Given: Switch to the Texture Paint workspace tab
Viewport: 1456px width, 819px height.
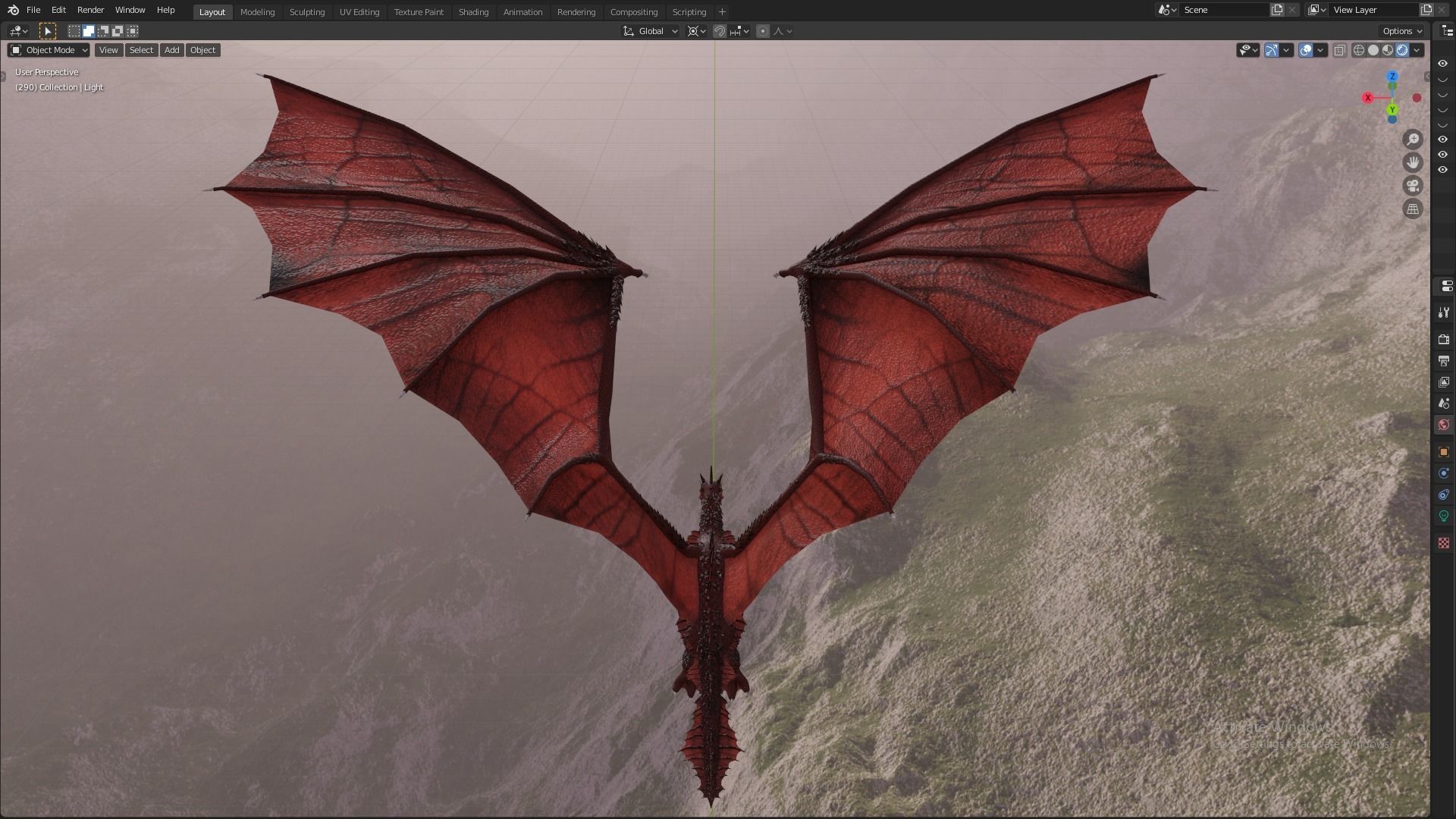Looking at the screenshot, I should (x=419, y=12).
